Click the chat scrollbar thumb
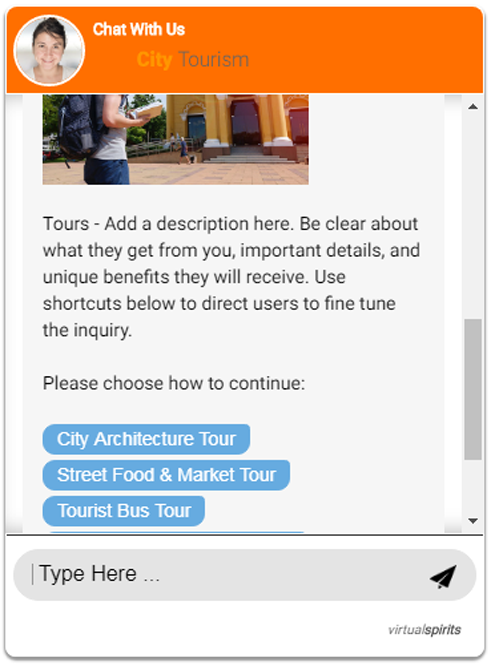 point(473,389)
